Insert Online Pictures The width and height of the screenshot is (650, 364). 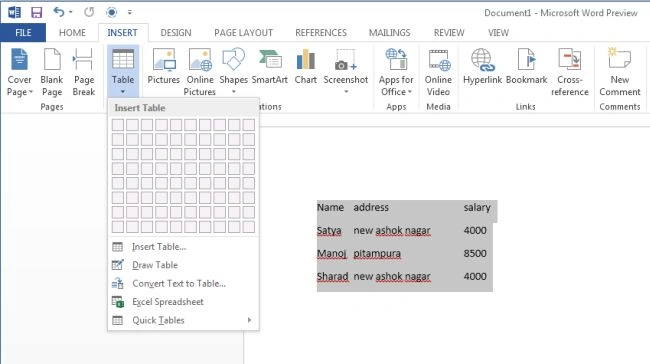[x=200, y=72]
